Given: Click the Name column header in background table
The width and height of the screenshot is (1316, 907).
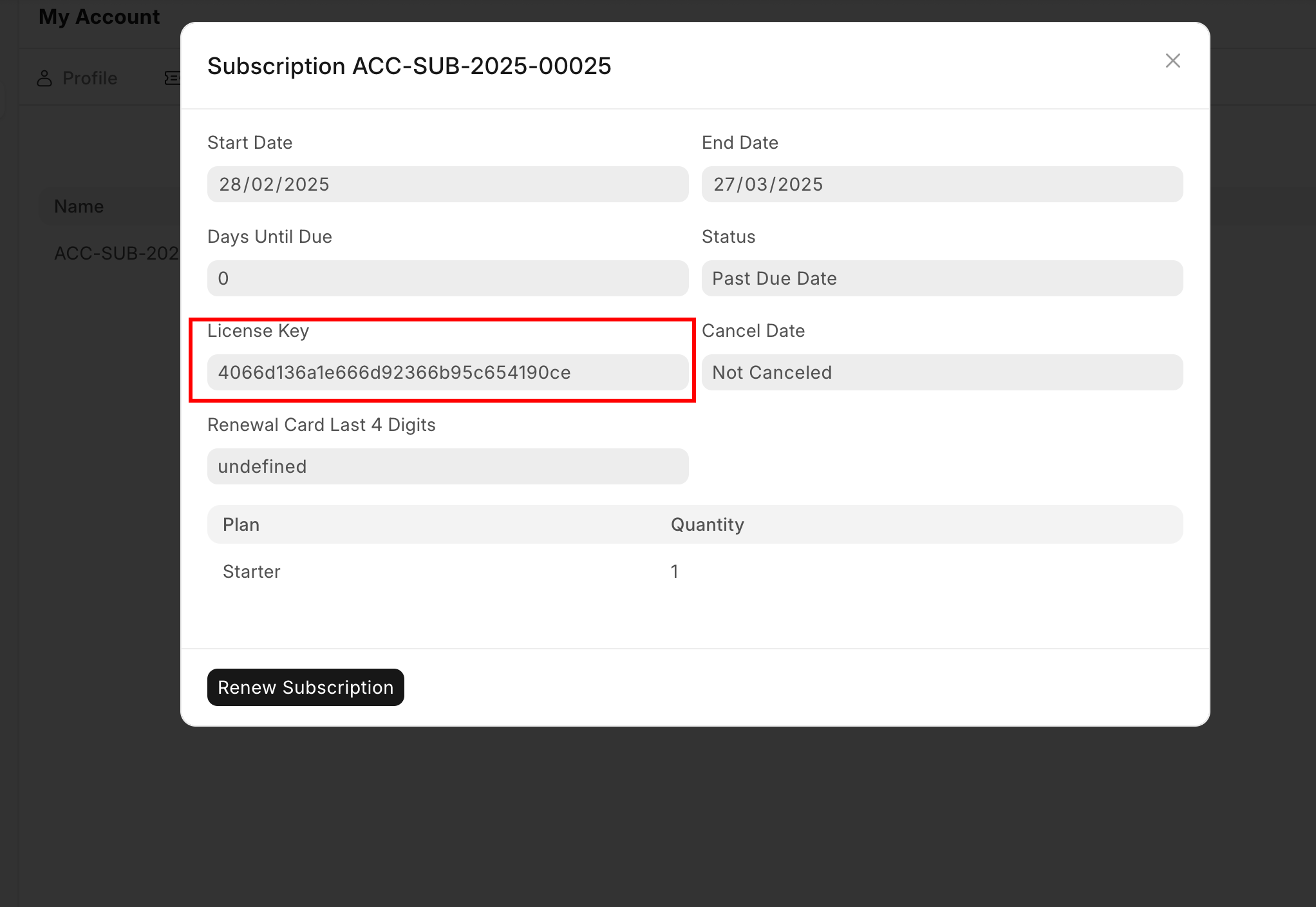Looking at the screenshot, I should (x=79, y=206).
